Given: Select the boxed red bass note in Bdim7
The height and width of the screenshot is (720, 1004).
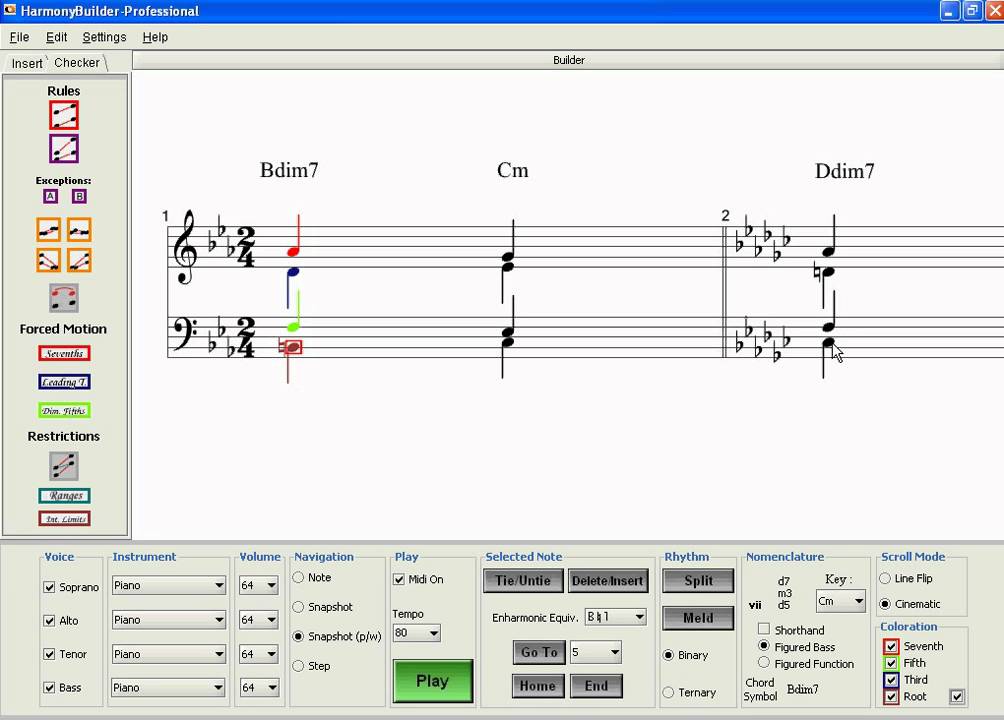Looking at the screenshot, I should 292,347.
